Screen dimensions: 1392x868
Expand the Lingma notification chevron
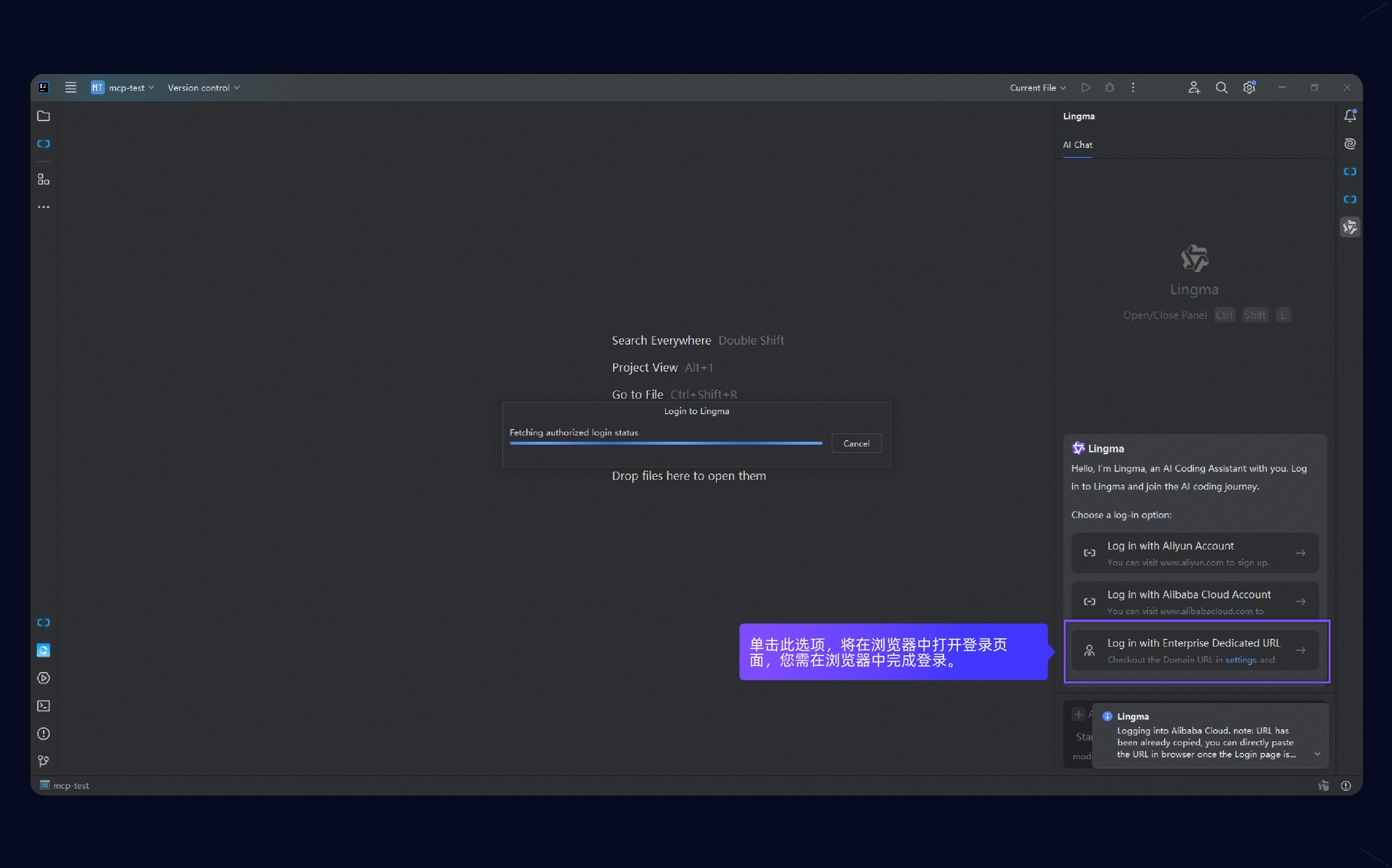point(1318,754)
